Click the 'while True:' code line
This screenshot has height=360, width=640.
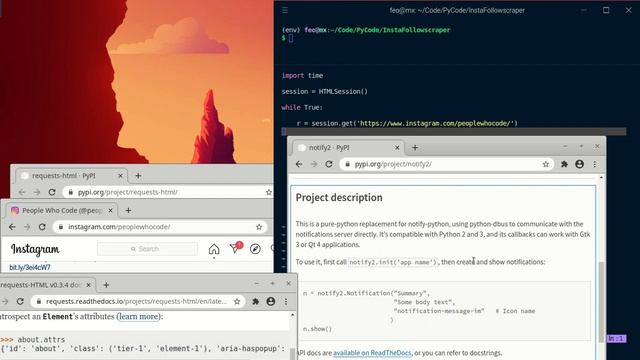coord(302,107)
